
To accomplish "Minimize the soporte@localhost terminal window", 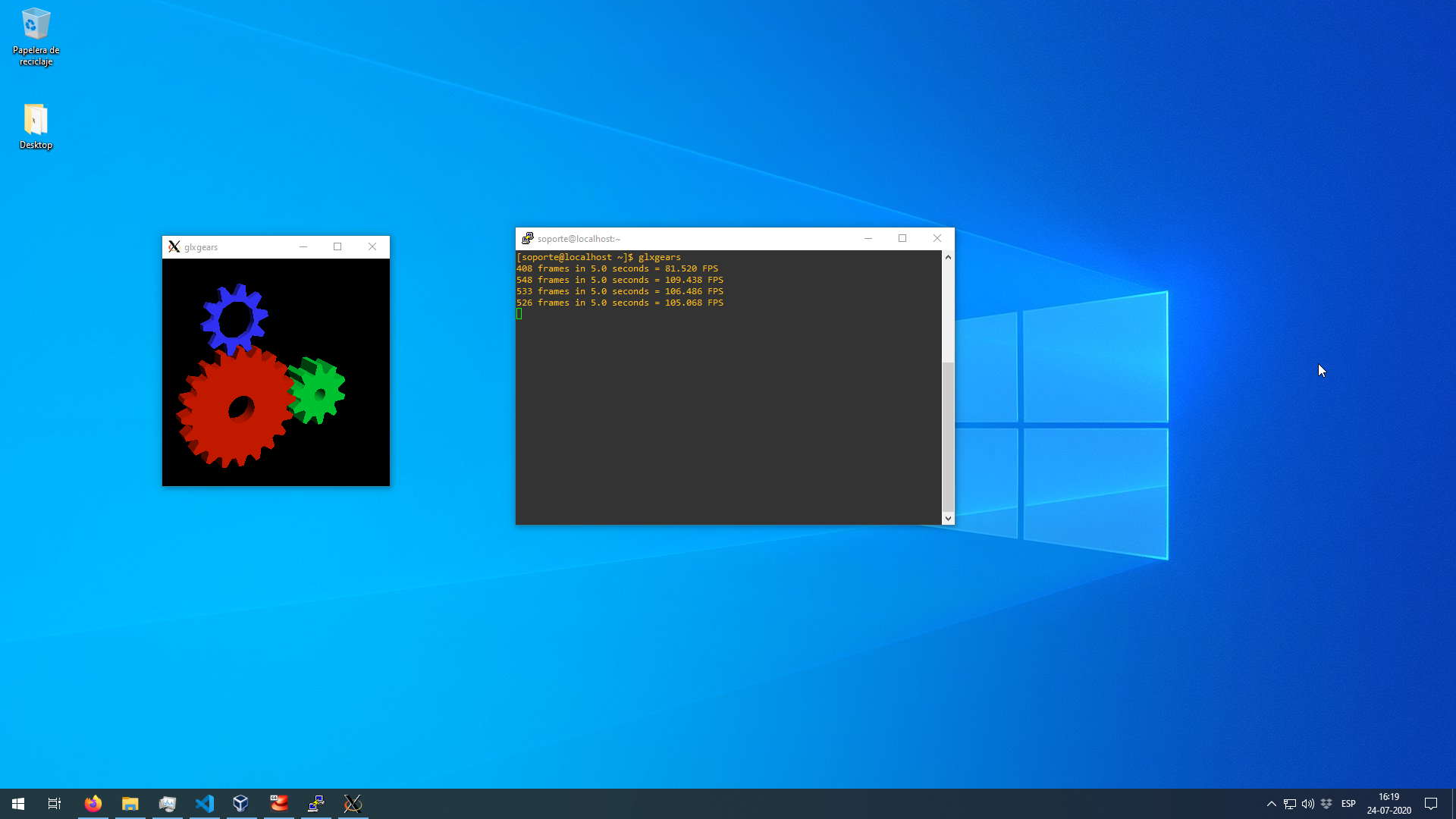I will point(868,238).
